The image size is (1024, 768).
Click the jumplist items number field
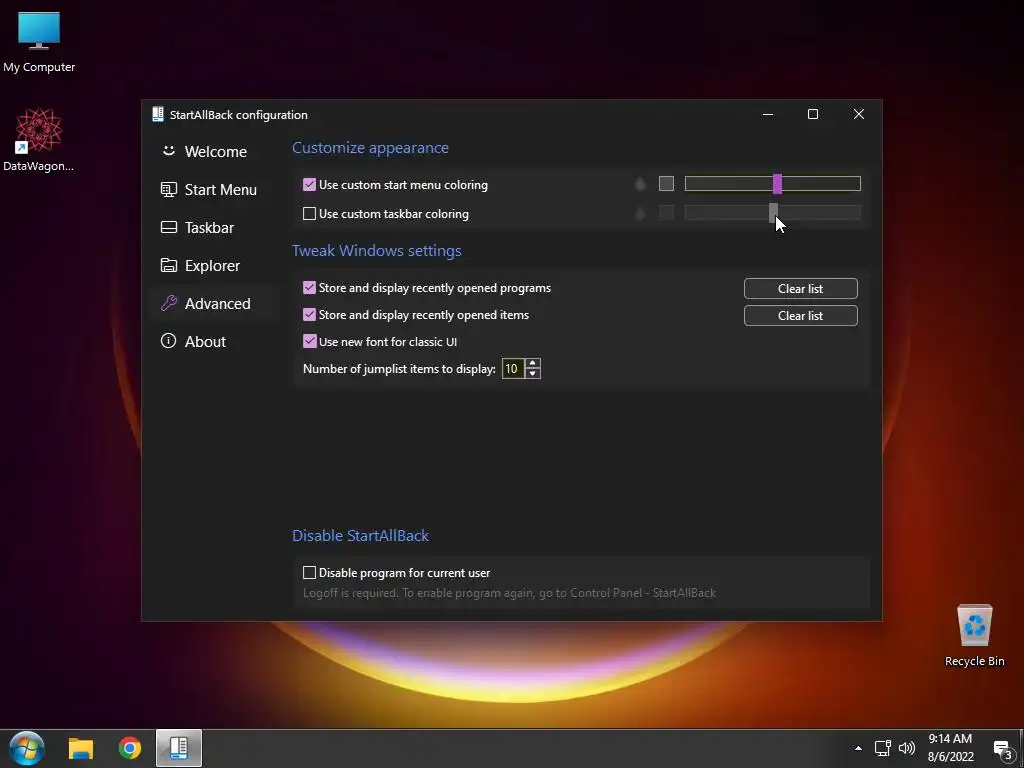pyautogui.click(x=513, y=369)
